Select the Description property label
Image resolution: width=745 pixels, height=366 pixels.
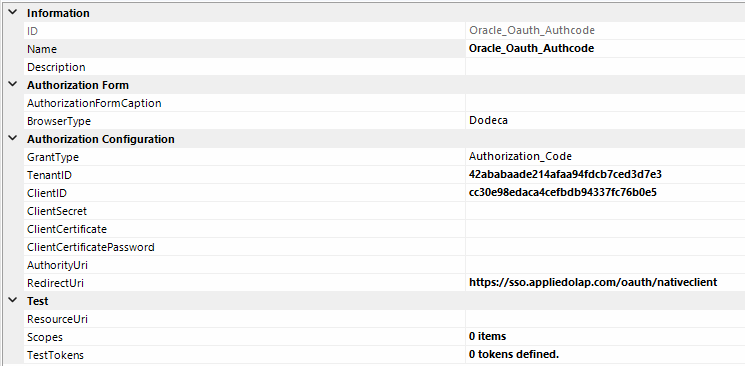coord(57,67)
